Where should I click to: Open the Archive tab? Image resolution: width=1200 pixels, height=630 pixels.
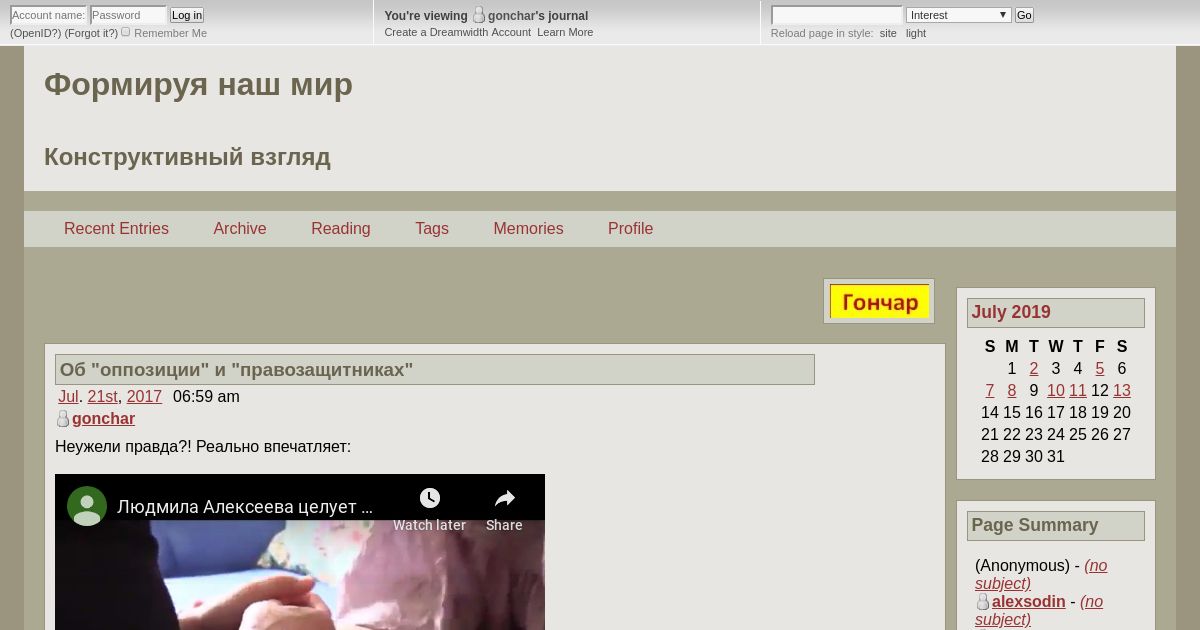click(240, 229)
